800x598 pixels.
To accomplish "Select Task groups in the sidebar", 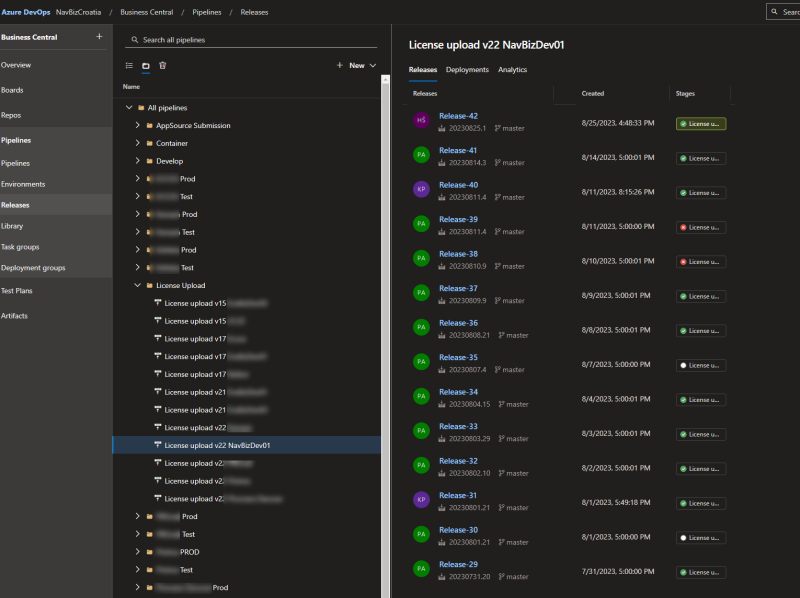I will click(21, 247).
